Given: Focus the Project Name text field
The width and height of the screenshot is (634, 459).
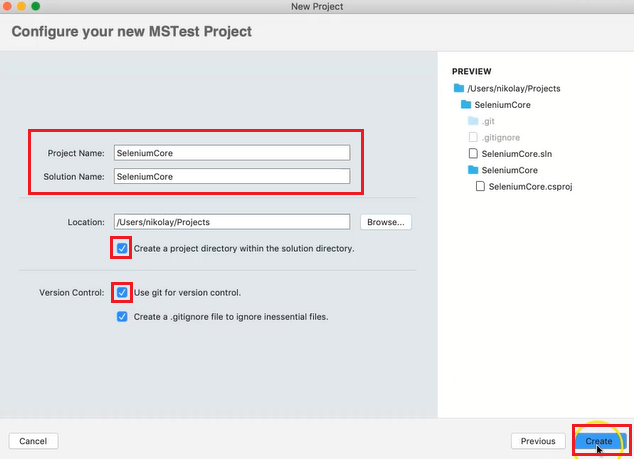Looking at the screenshot, I should click(x=232, y=153).
